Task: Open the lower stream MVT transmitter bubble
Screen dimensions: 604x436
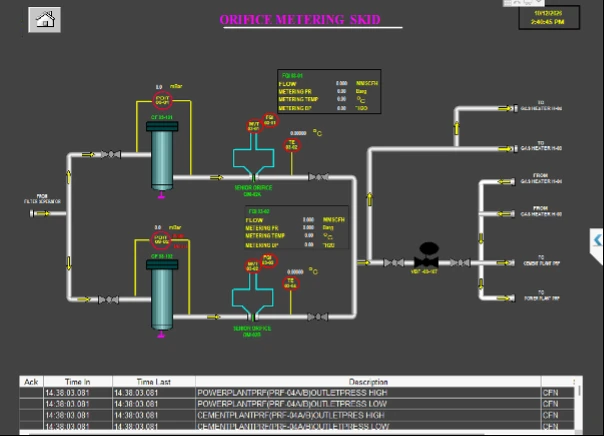Action: pyautogui.click(x=252, y=266)
